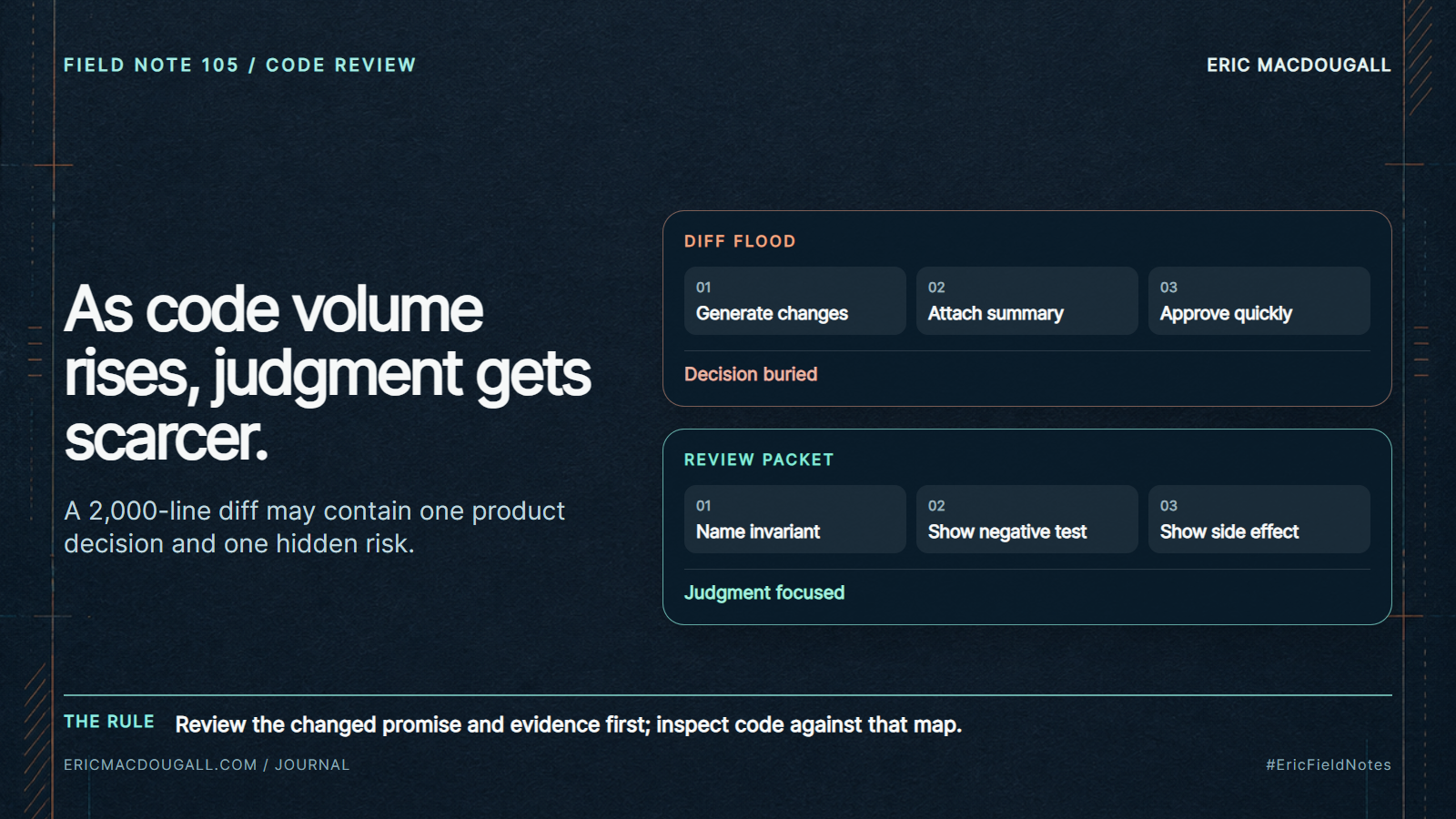Image resolution: width=1456 pixels, height=819 pixels.
Task: Click the Show negative test card
Action: tap(1026, 519)
